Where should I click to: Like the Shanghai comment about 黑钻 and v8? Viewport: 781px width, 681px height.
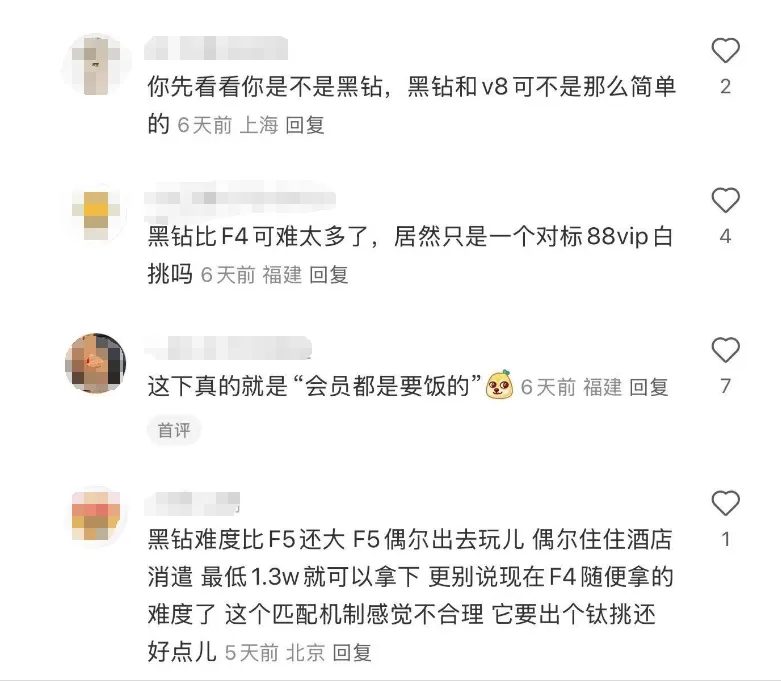pyautogui.click(x=725, y=50)
